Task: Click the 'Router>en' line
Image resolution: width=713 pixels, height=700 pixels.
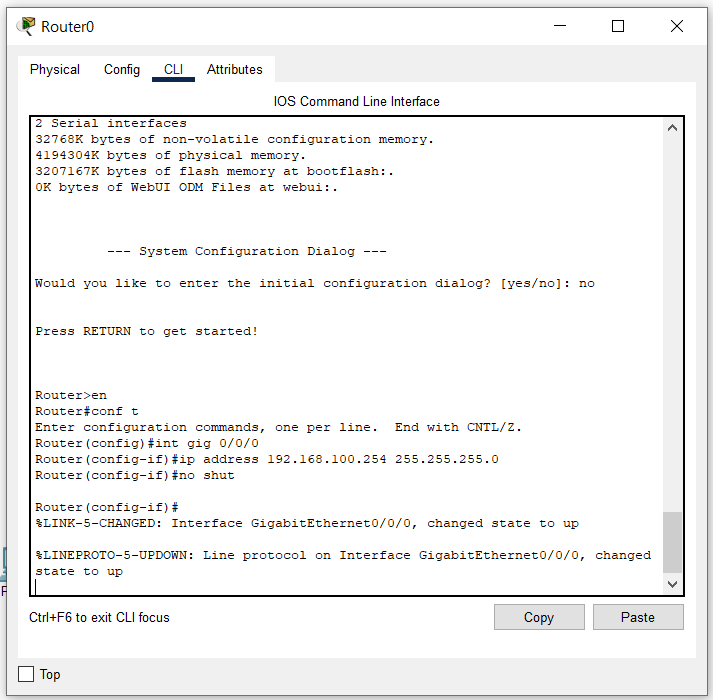Action: pyautogui.click(x=71, y=395)
